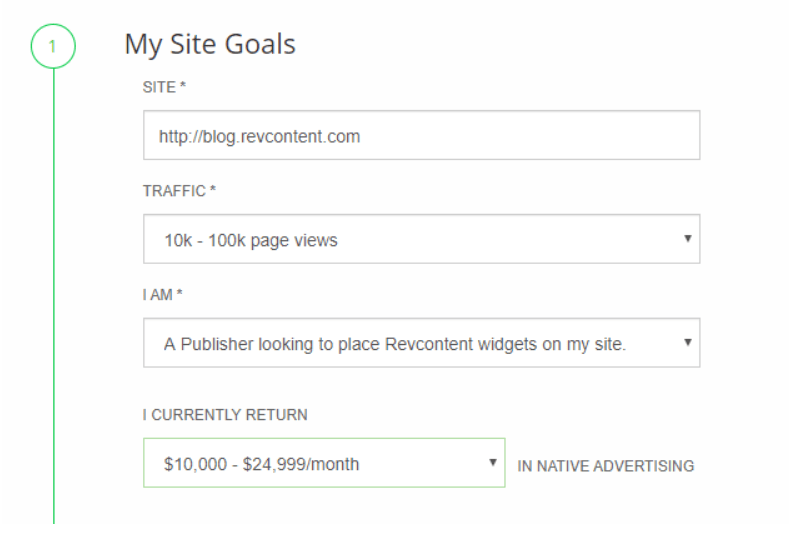Click the IN NATIVE ADVERTISING text
This screenshot has width=789, height=534.
pyautogui.click(x=605, y=466)
